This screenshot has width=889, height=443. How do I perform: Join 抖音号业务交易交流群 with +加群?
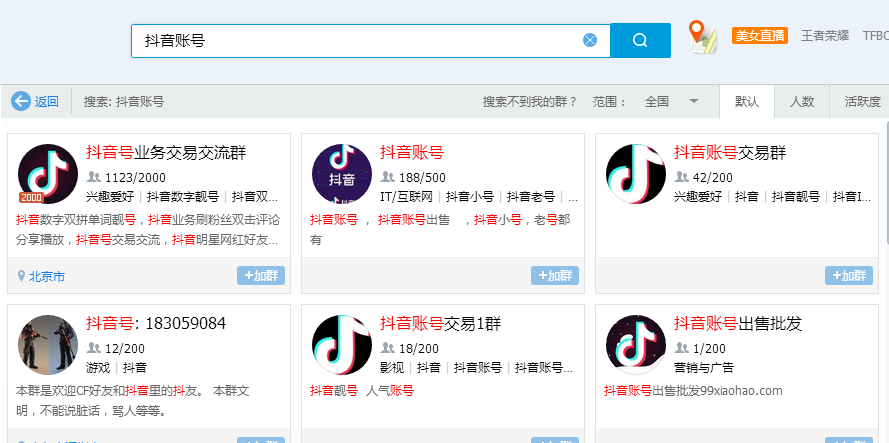tap(261, 276)
